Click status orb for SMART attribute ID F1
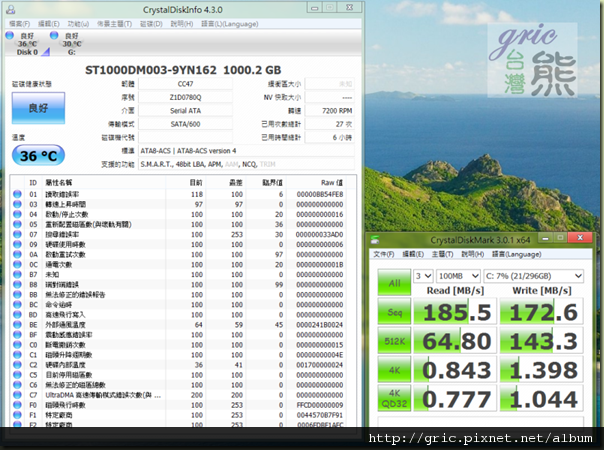Screen dimensions: 604x450 pyautogui.click(x=17, y=415)
